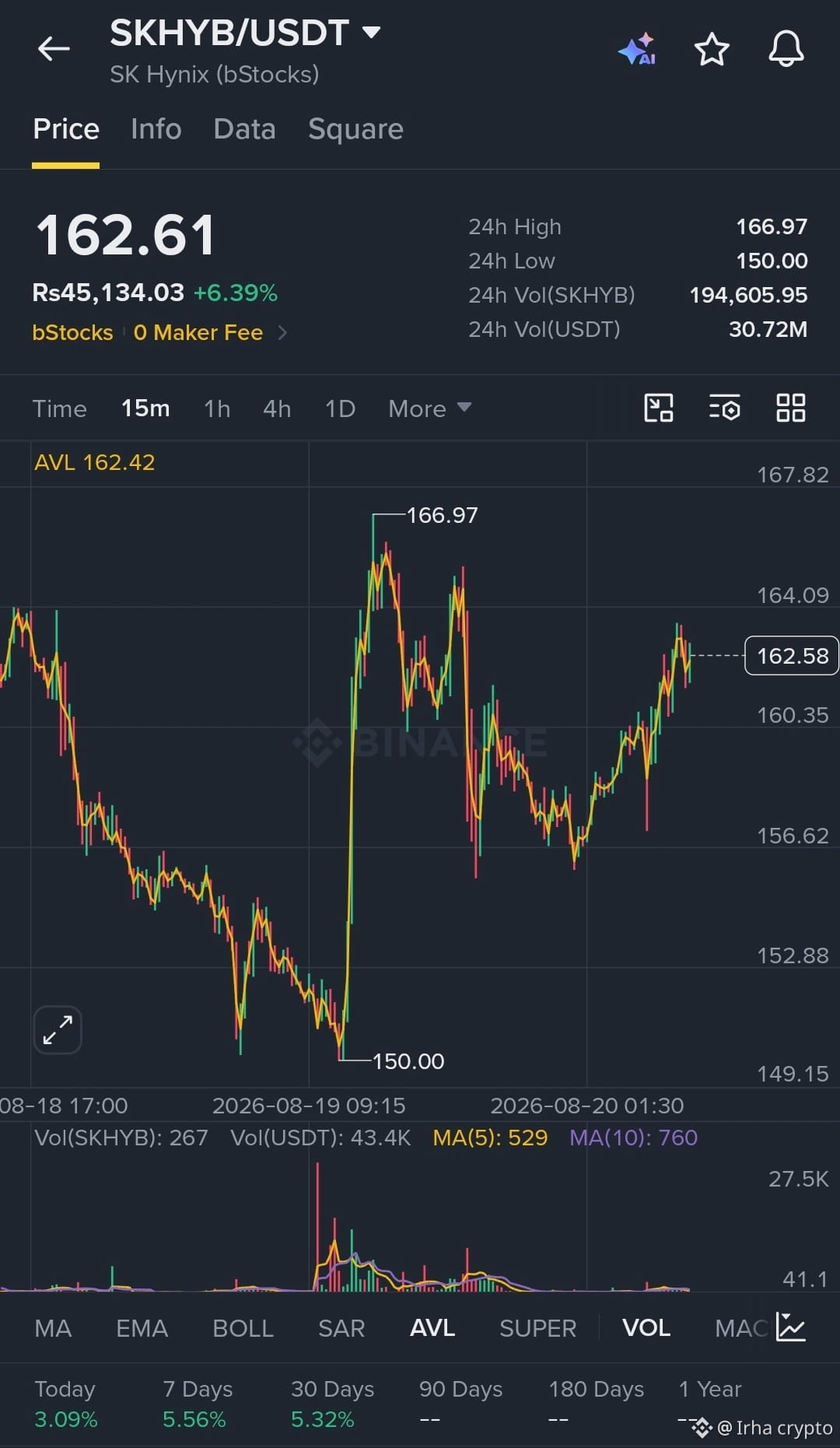The height and width of the screenshot is (1448, 840).
Task: Go back with the left arrow
Action: (54, 49)
